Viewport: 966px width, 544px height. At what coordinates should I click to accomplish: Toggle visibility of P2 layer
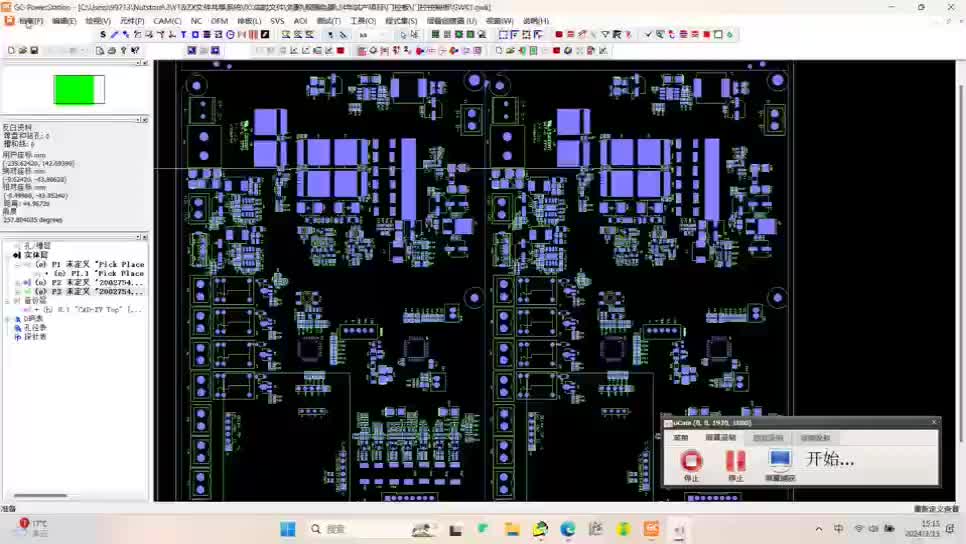[28, 283]
